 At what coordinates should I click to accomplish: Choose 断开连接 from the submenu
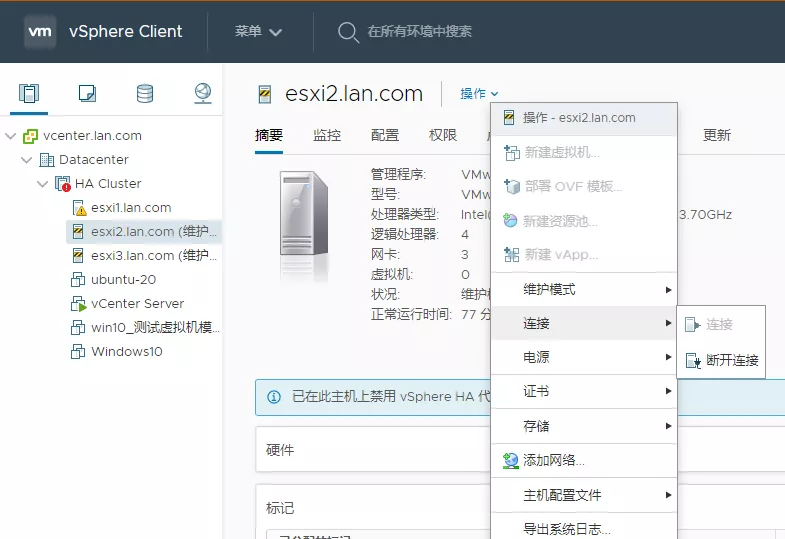(x=731, y=361)
